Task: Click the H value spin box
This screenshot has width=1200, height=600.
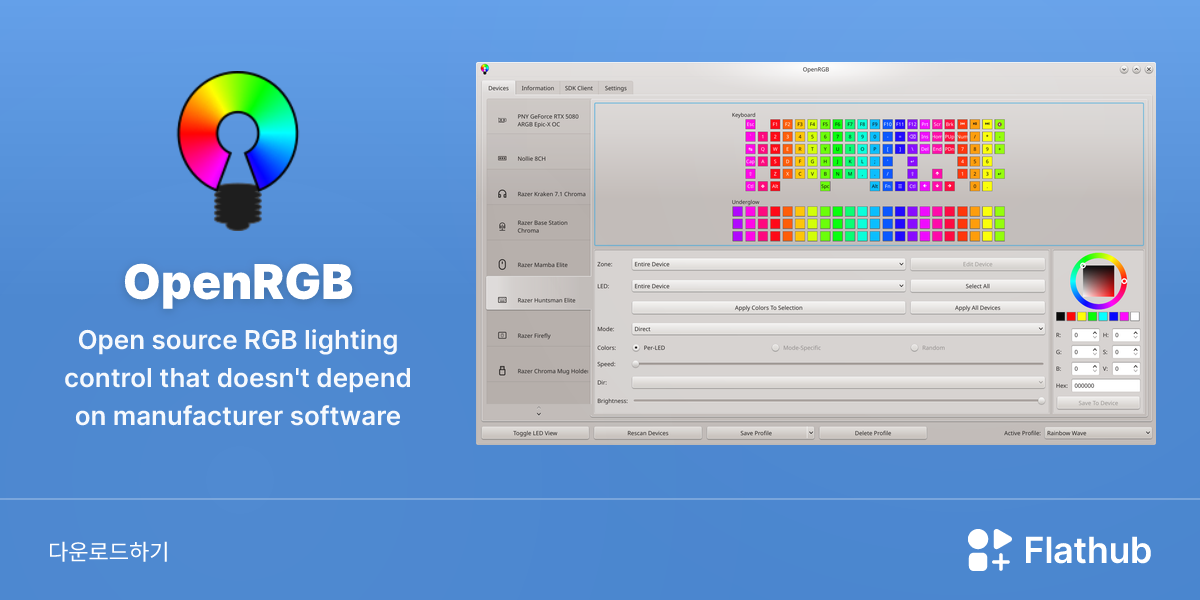Action: point(1127,335)
